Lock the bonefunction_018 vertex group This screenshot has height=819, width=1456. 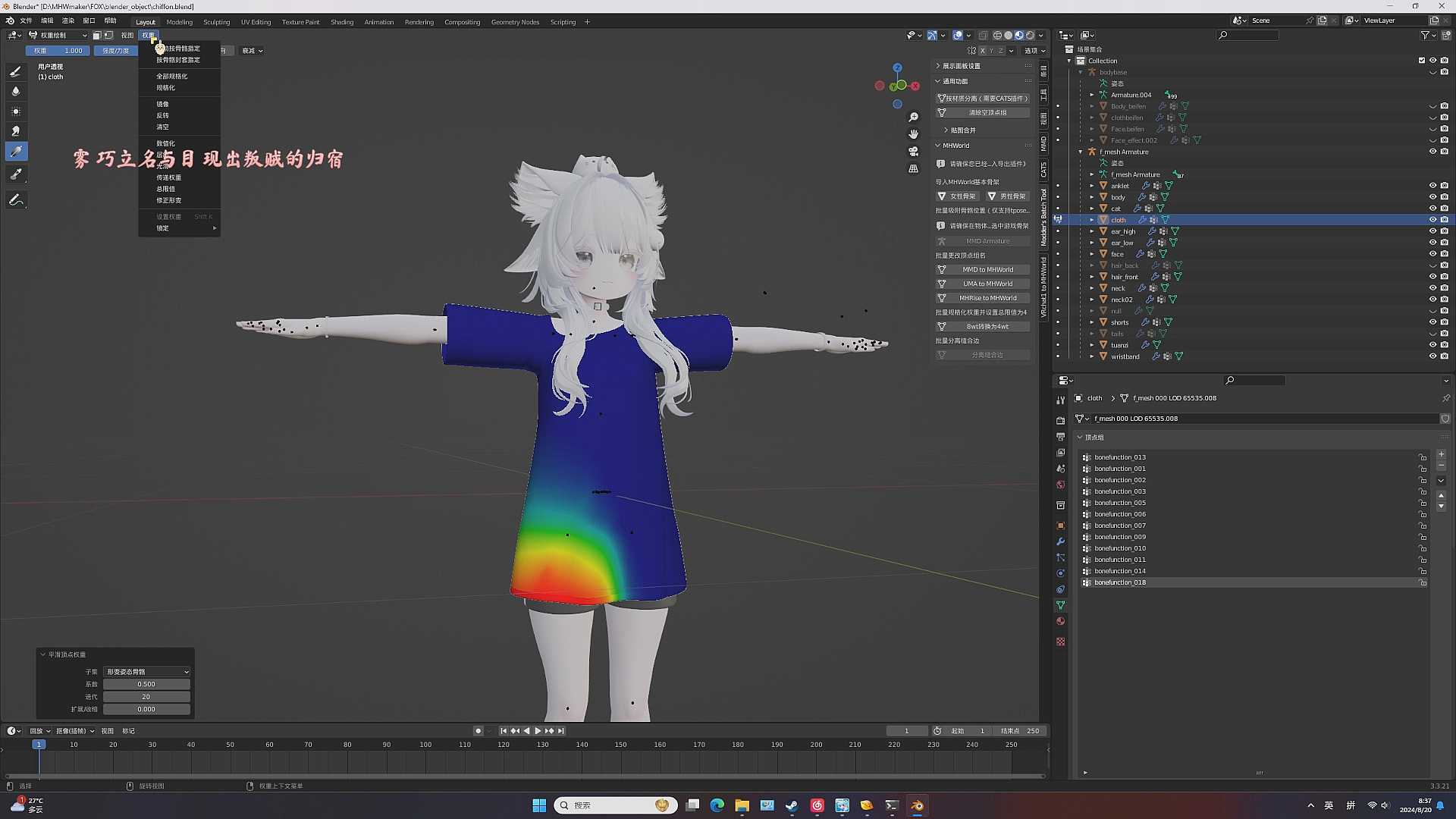tap(1423, 582)
